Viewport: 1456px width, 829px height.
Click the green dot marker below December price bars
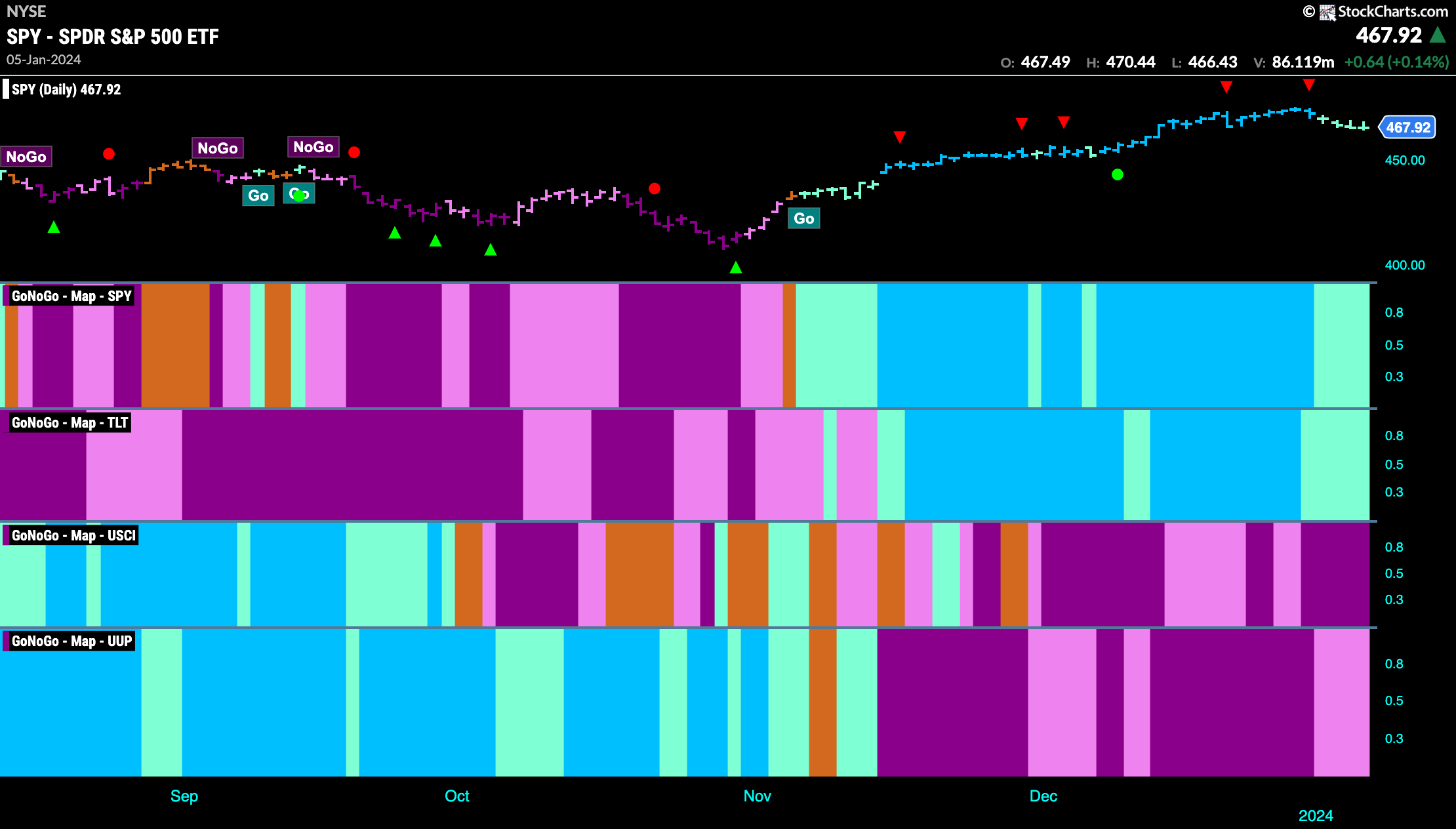[1118, 174]
